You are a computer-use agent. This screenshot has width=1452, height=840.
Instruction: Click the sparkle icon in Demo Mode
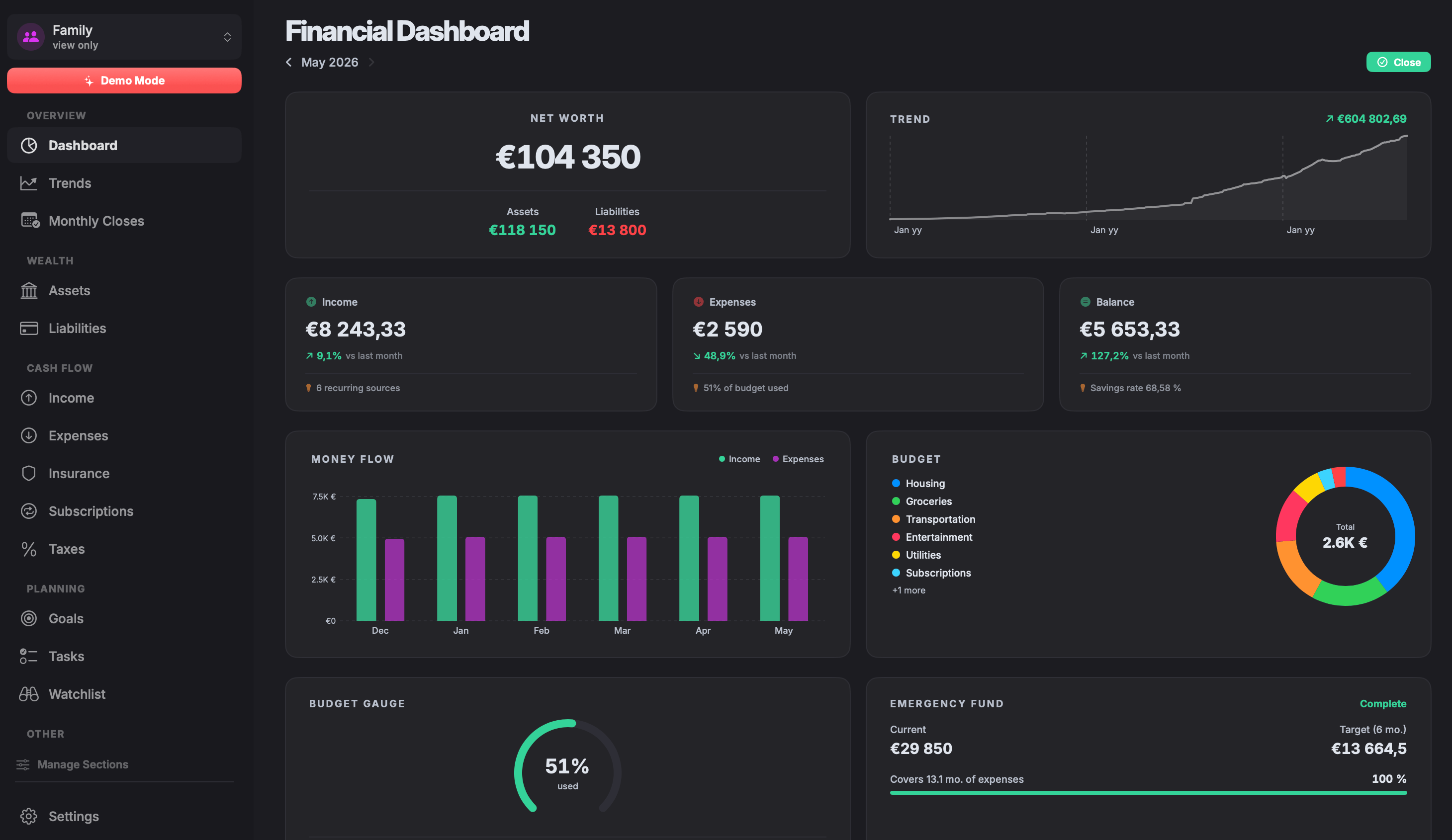(x=89, y=81)
